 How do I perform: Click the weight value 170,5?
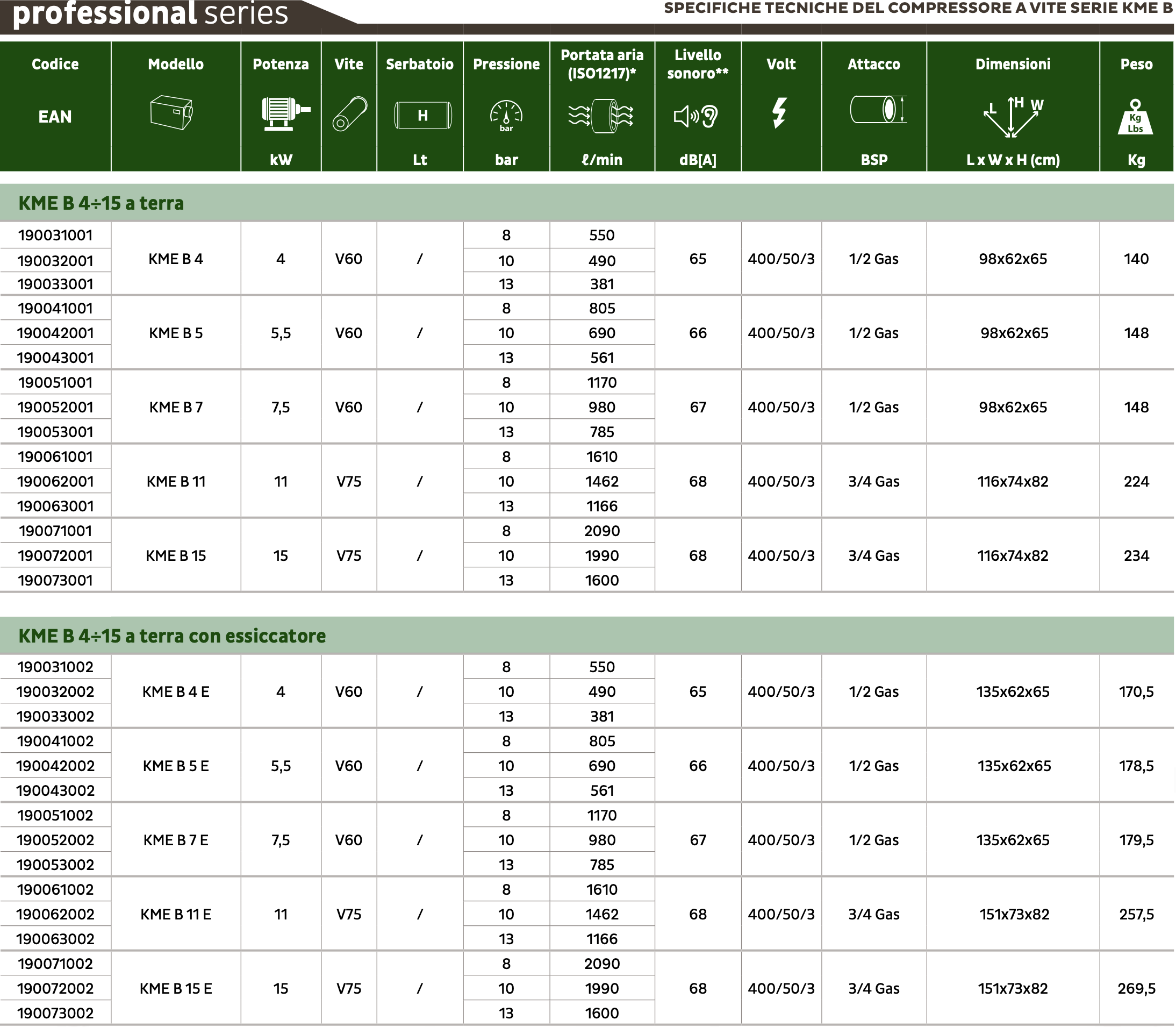click(x=1136, y=691)
